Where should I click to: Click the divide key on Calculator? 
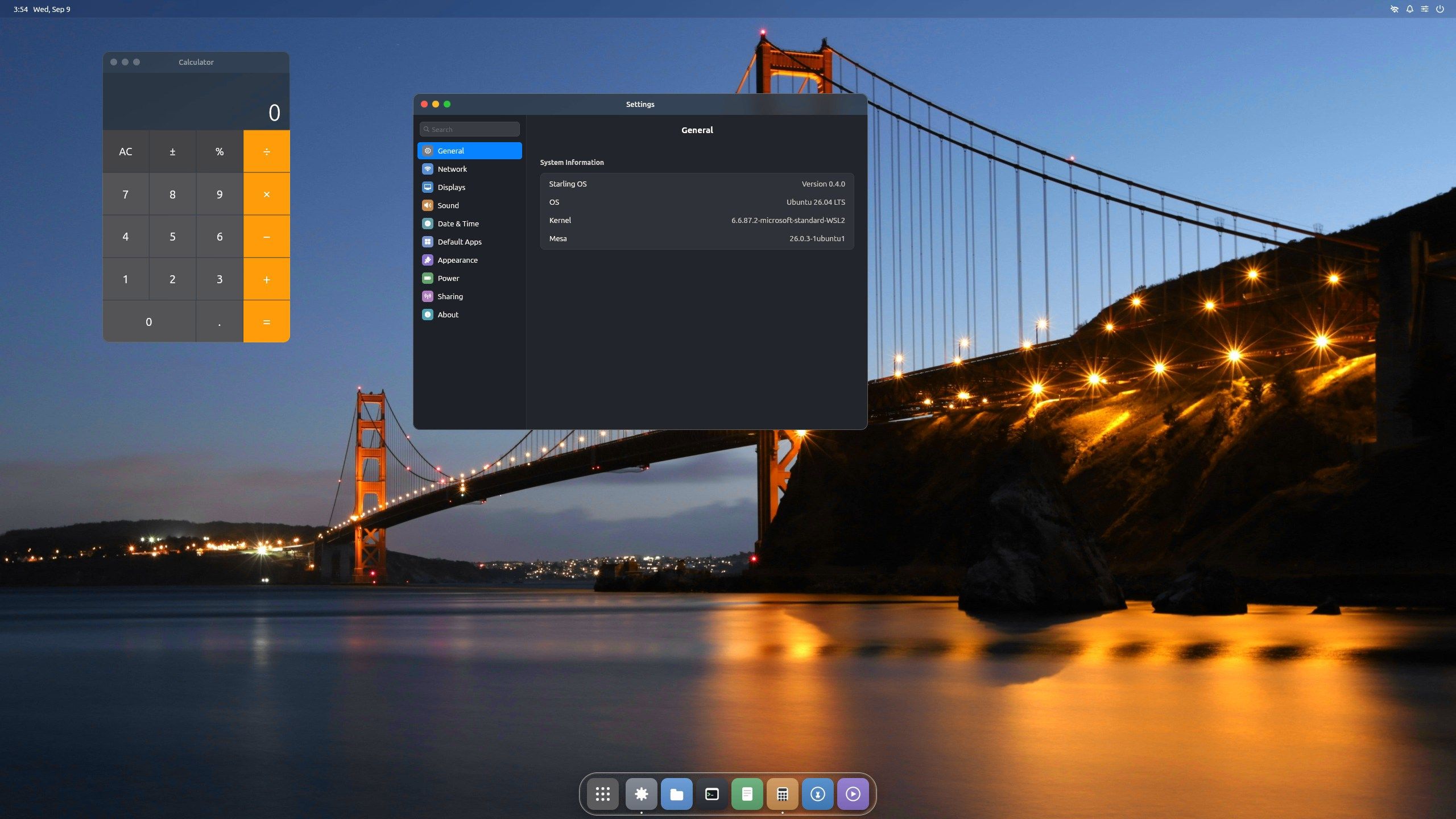(x=267, y=151)
